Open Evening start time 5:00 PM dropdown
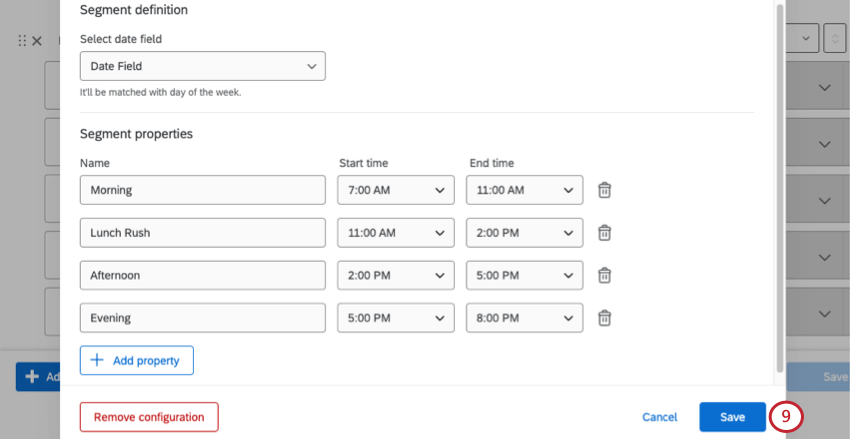850x439 pixels. coord(395,318)
